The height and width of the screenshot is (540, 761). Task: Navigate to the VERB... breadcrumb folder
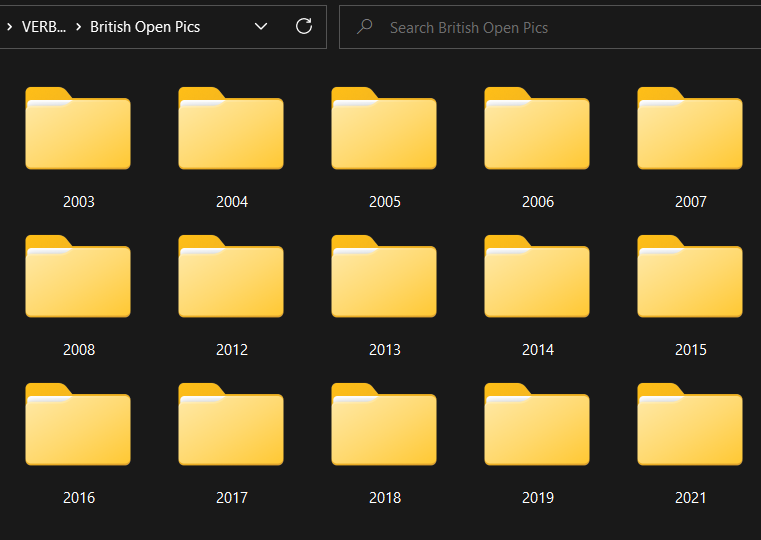click(x=44, y=27)
